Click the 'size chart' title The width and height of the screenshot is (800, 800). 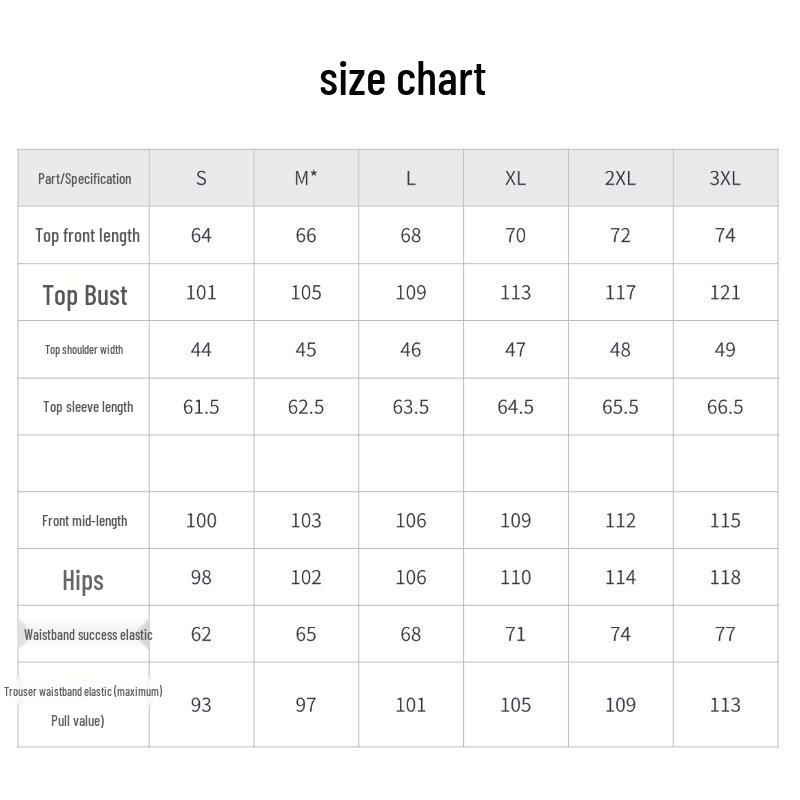(402, 80)
